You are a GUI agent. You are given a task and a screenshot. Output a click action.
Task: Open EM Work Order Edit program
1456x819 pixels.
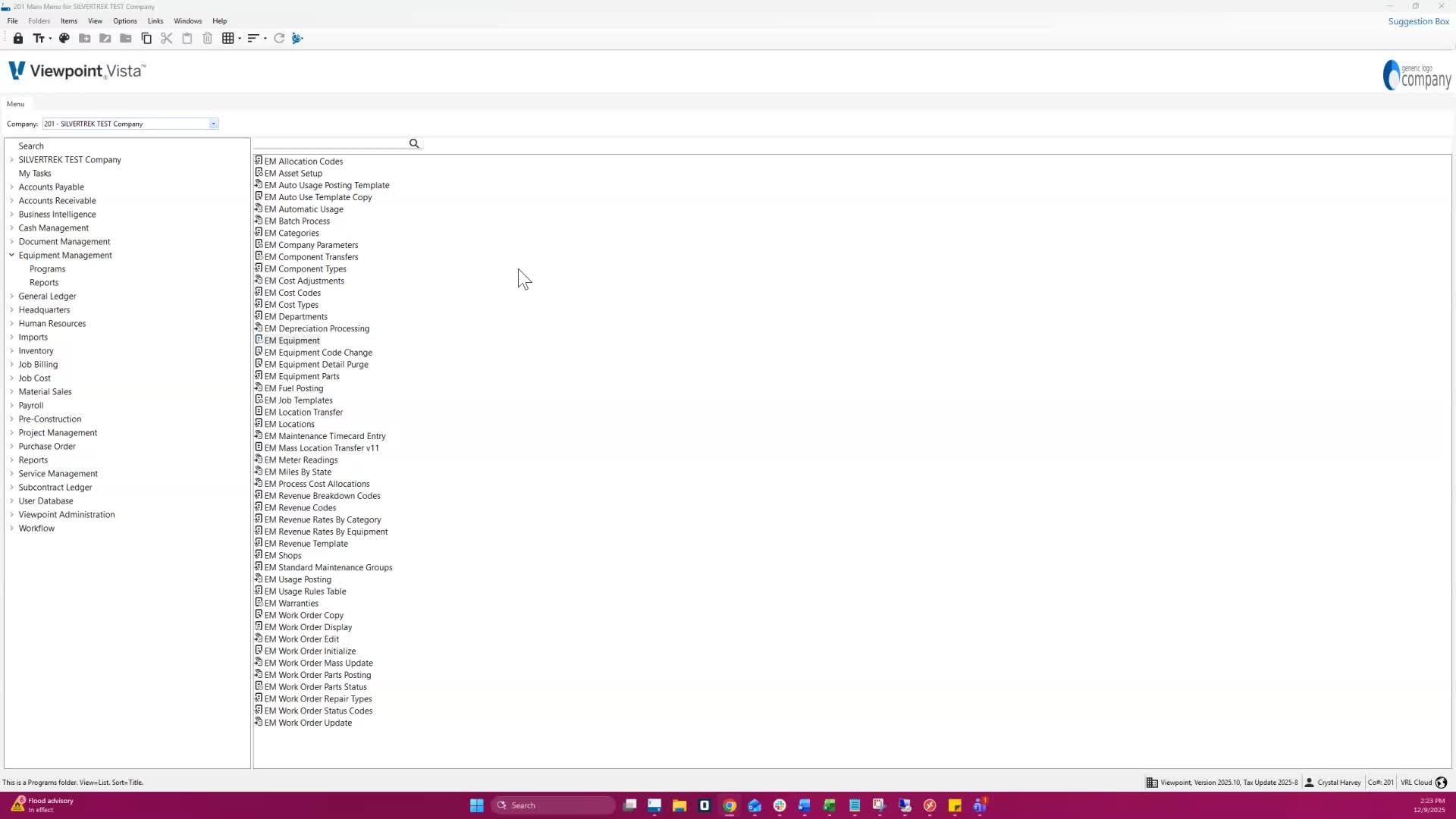[301, 639]
